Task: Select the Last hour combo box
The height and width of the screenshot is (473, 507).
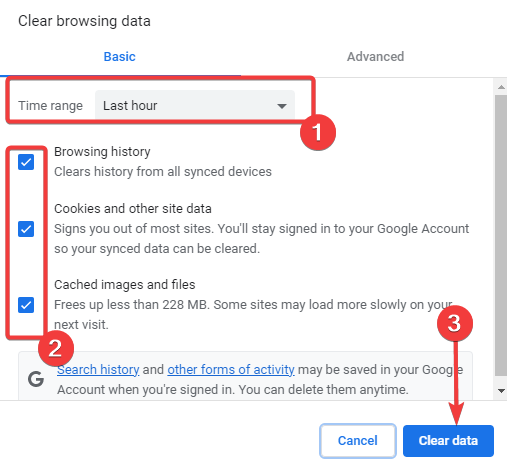Action: coord(195,105)
